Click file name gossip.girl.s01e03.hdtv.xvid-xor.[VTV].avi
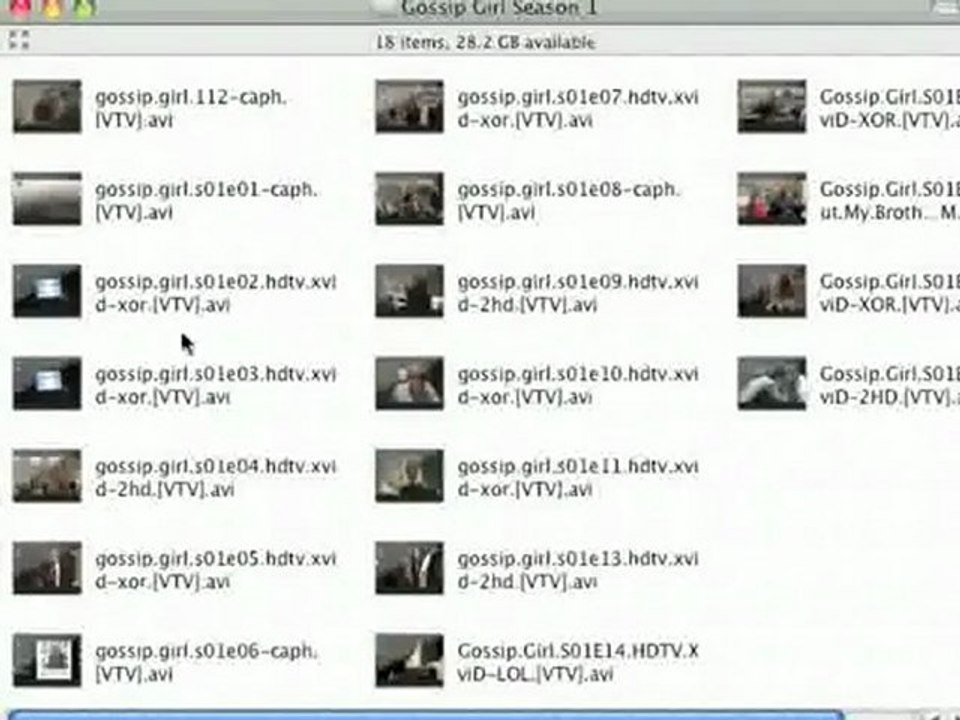960x720 pixels. [216, 386]
